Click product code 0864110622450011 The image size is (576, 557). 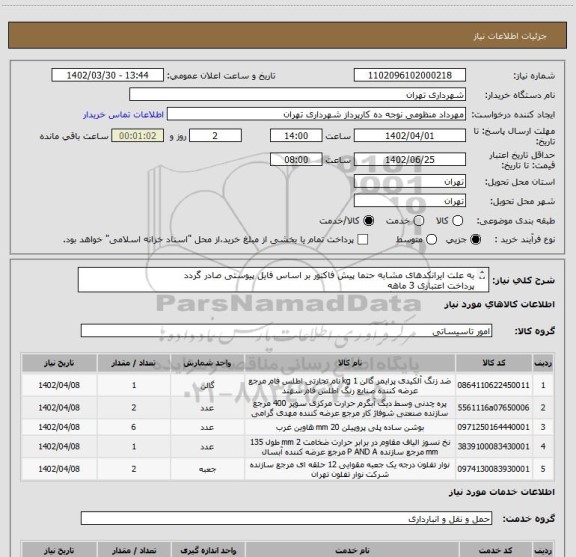493,385
